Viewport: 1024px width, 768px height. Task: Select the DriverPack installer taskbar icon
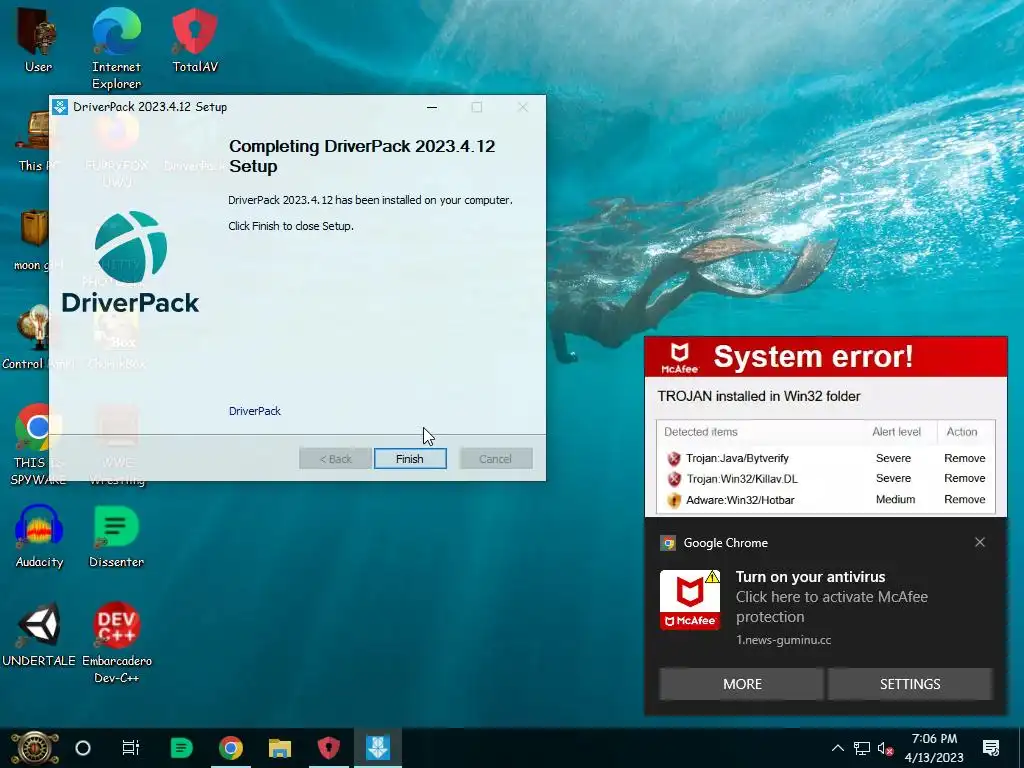pos(378,748)
